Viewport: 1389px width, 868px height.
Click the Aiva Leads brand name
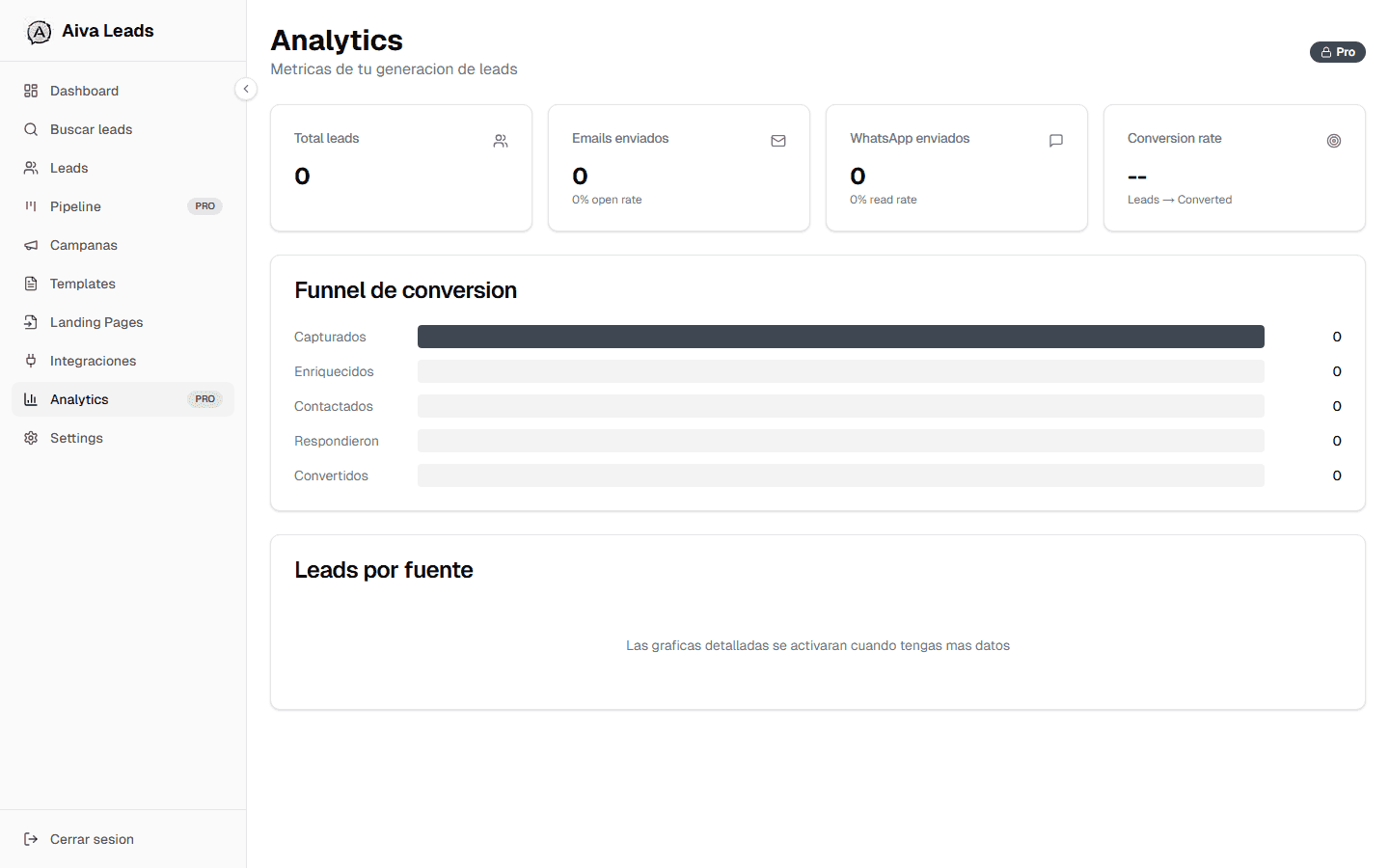coord(108,31)
